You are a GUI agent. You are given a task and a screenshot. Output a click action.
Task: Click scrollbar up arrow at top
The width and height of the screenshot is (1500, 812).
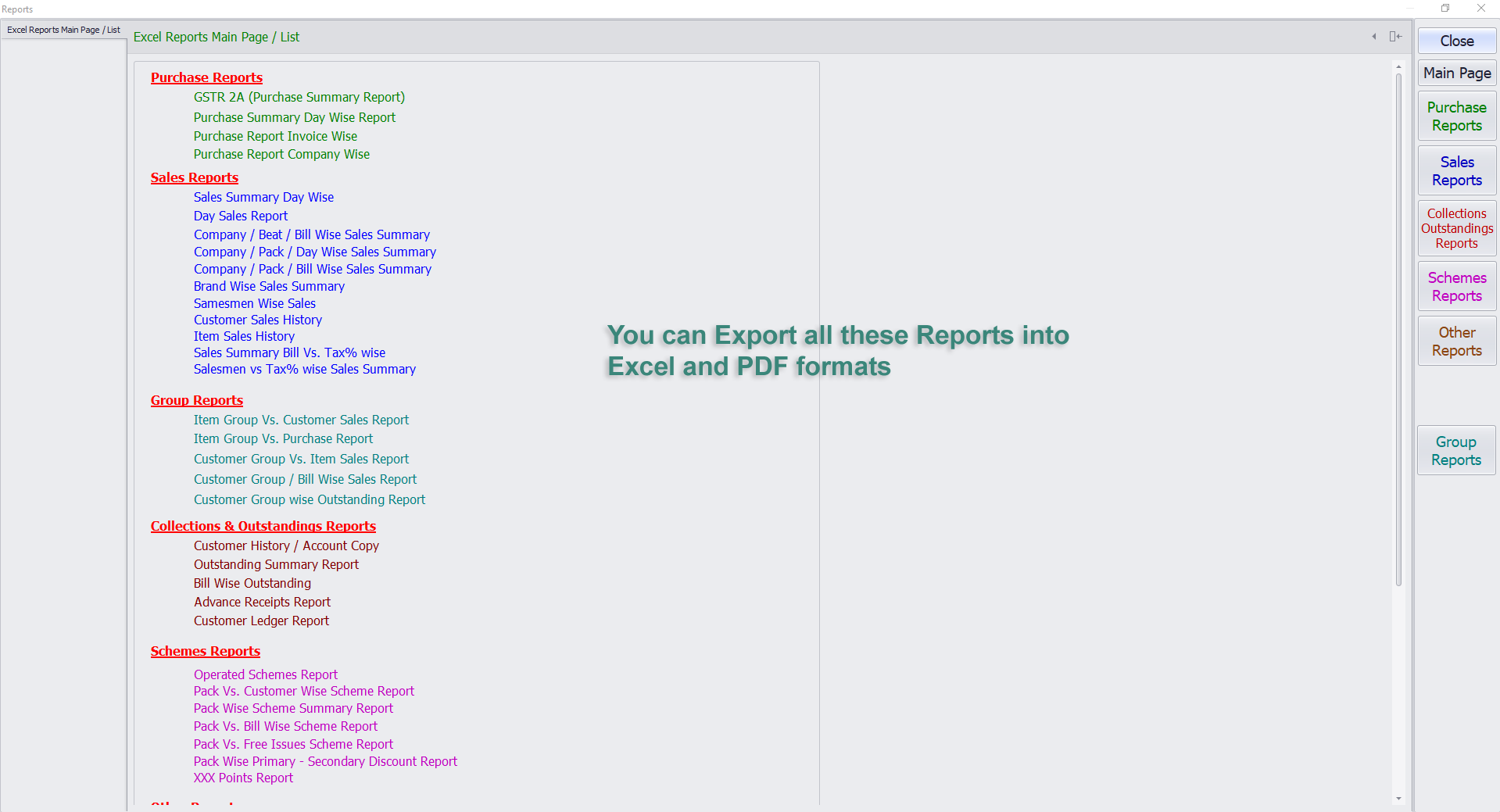(1398, 67)
